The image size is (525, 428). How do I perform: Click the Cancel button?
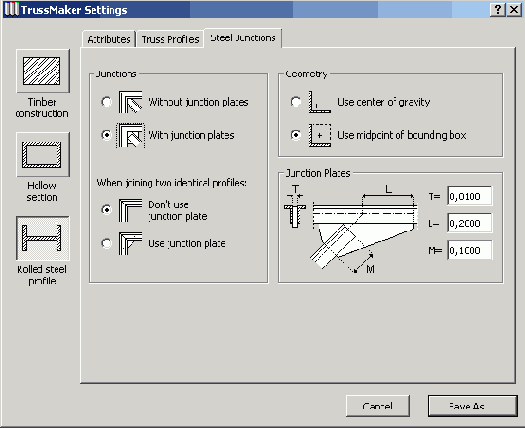(x=378, y=406)
